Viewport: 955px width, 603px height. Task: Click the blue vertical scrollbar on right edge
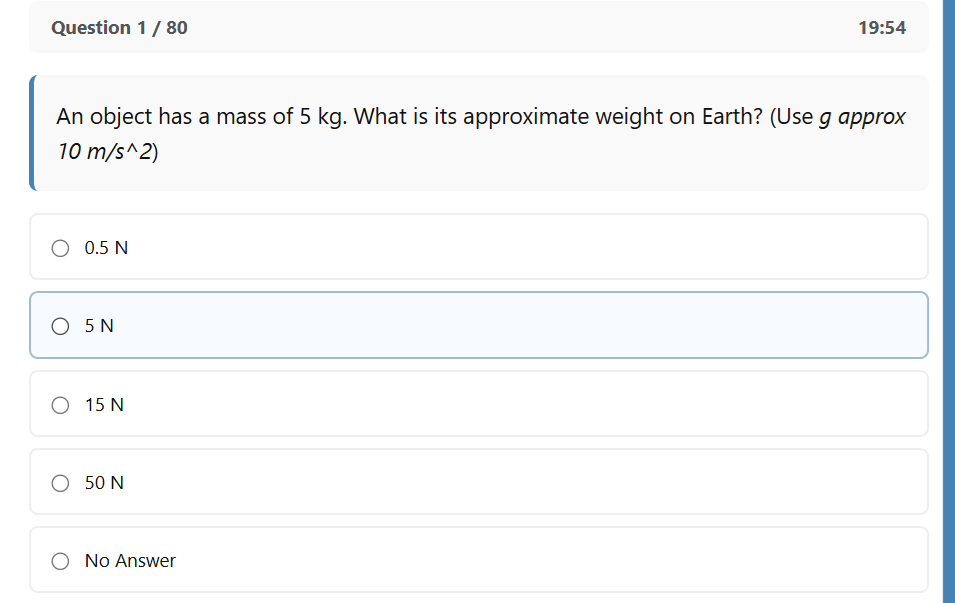(948, 300)
